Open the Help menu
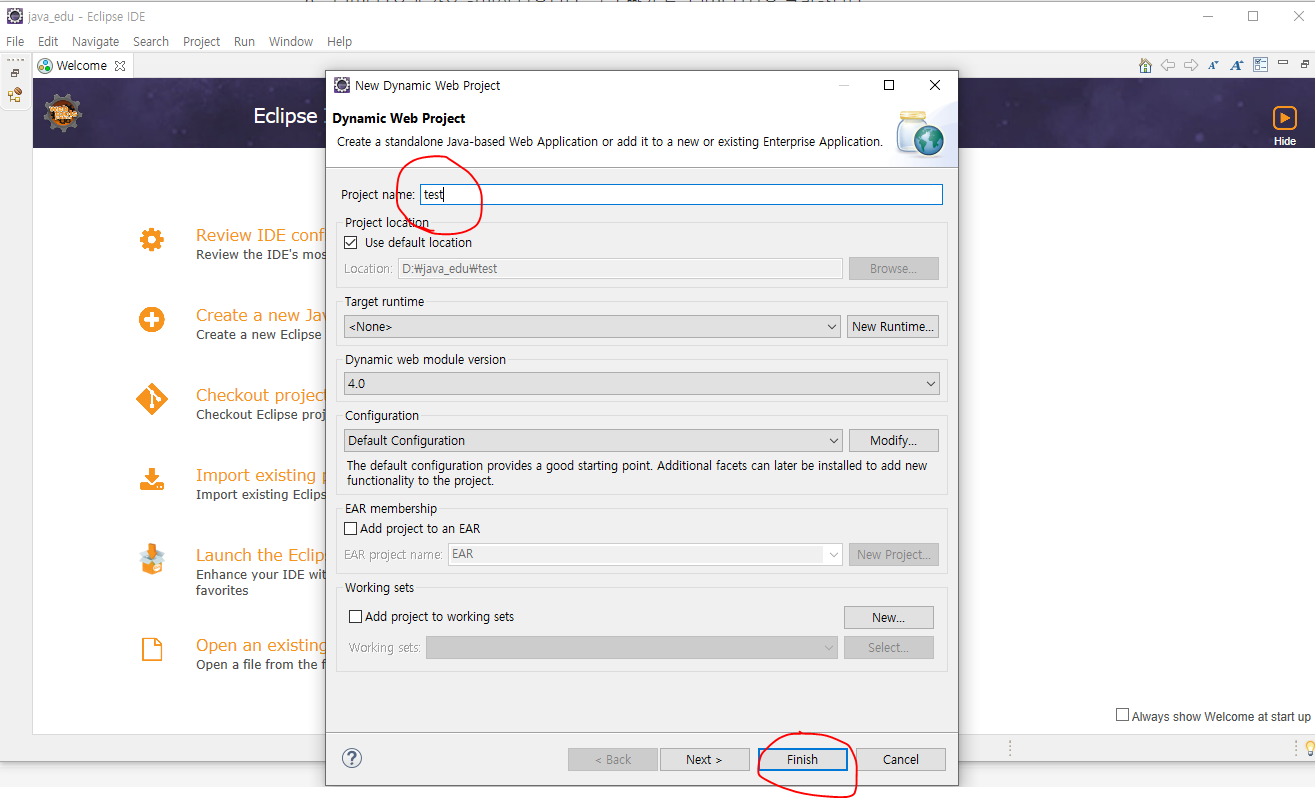The image size is (1315, 798). point(340,42)
